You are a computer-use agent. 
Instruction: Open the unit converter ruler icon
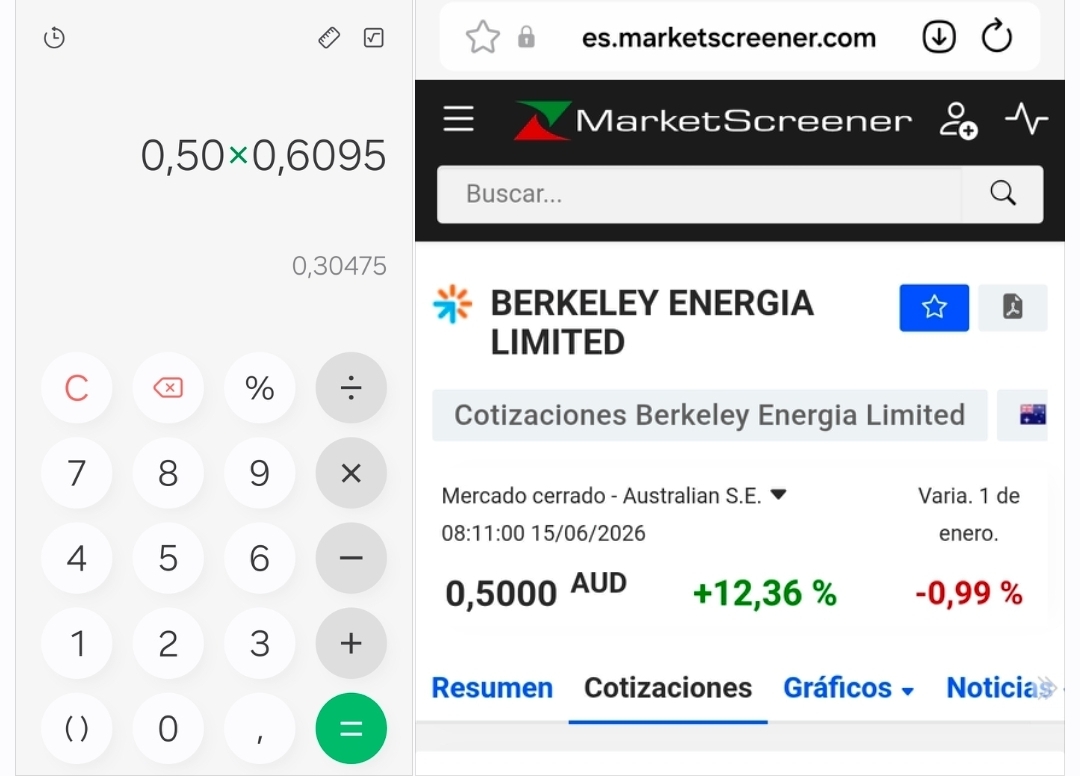coord(329,37)
